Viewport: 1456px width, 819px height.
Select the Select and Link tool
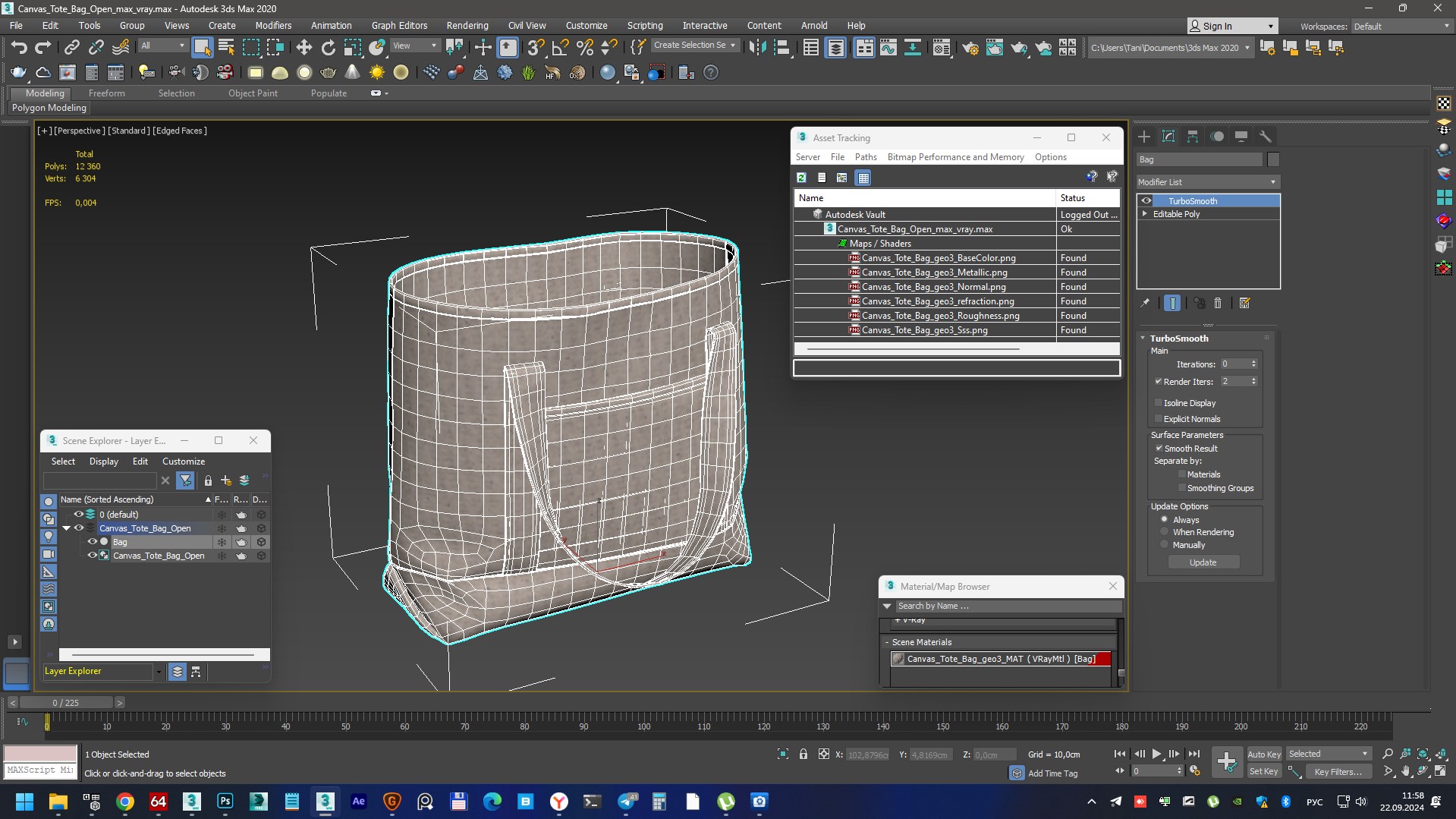(71, 48)
